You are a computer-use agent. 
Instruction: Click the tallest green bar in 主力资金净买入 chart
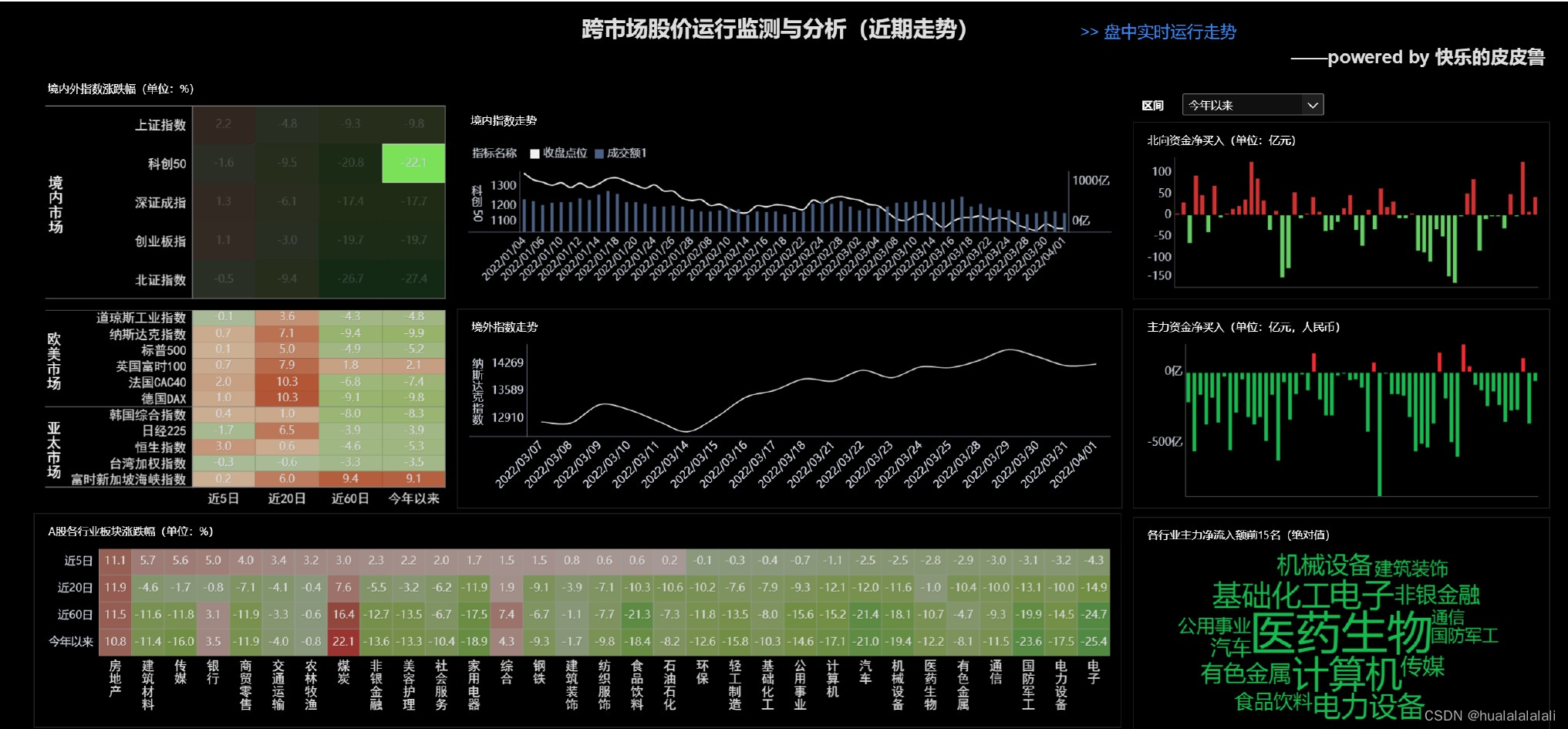click(x=1380, y=434)
